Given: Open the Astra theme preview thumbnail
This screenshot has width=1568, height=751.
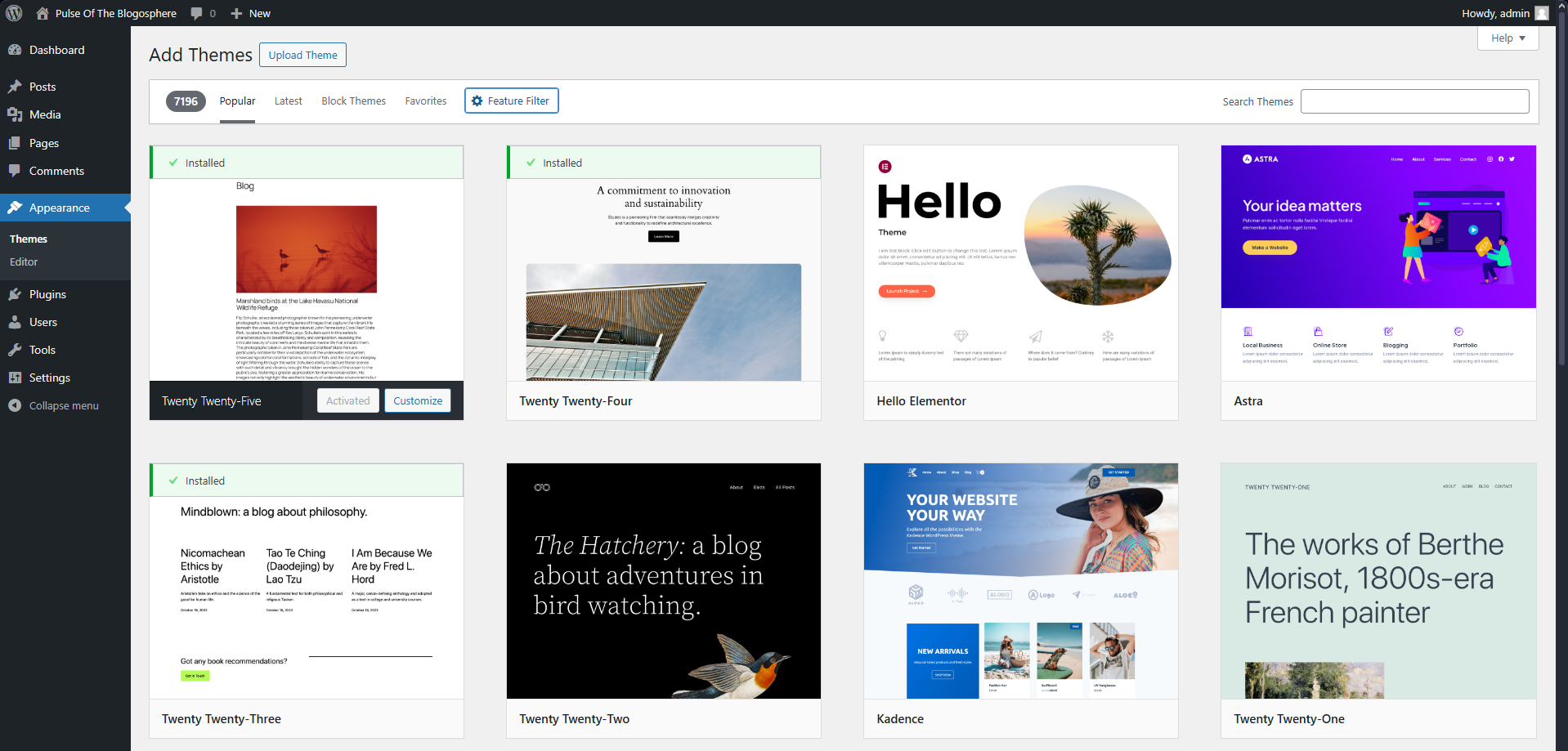Looking at the screenshot, I should click(1378, 263).
